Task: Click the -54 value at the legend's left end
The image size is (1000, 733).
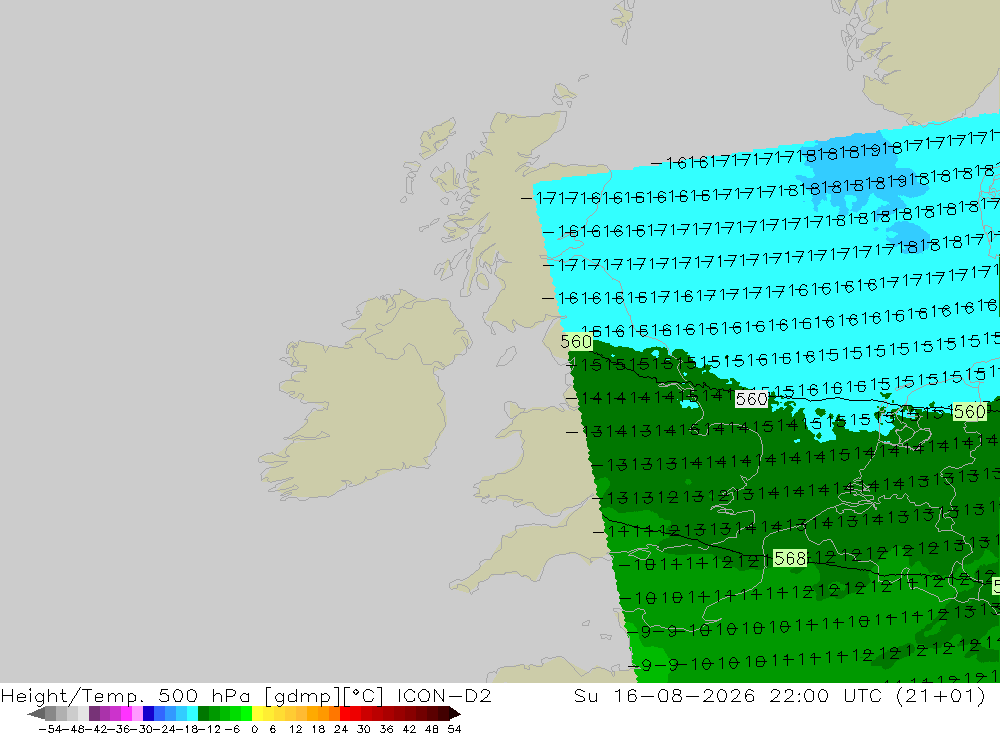Action: click(x=51, y=729)
